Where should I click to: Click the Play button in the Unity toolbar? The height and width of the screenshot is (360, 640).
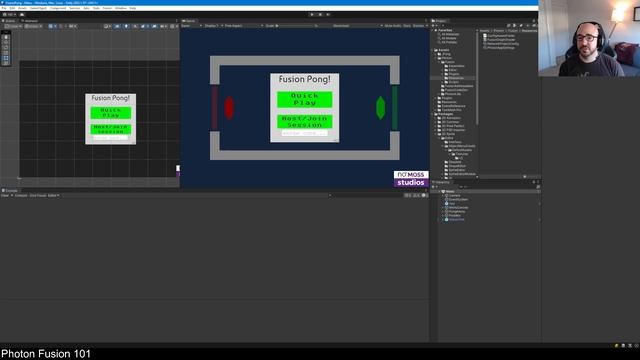pos(312,14)
